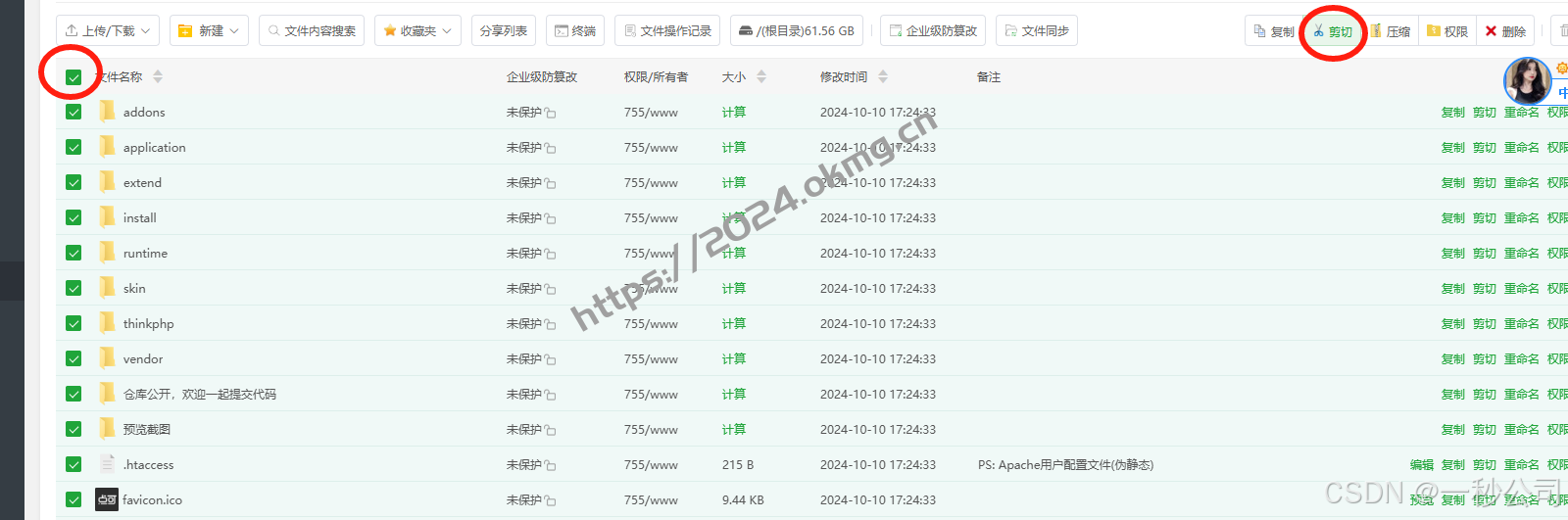Screen dimensions: 1568x520
Task: Uncheck the extend folder checkbox
Action: pos(73,182)
